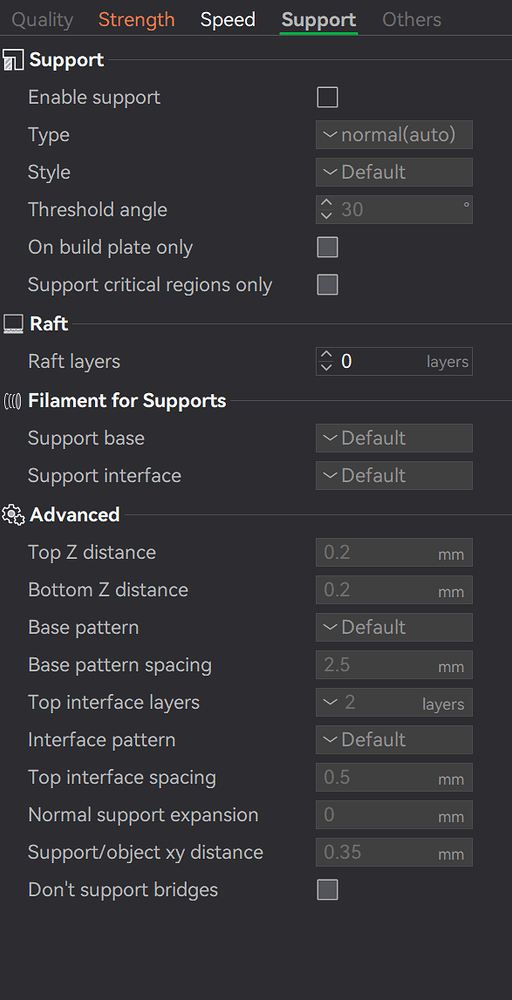Screen dimensions: 512x1000
Task: Decrease the Raft layers count
Action: 327,368
